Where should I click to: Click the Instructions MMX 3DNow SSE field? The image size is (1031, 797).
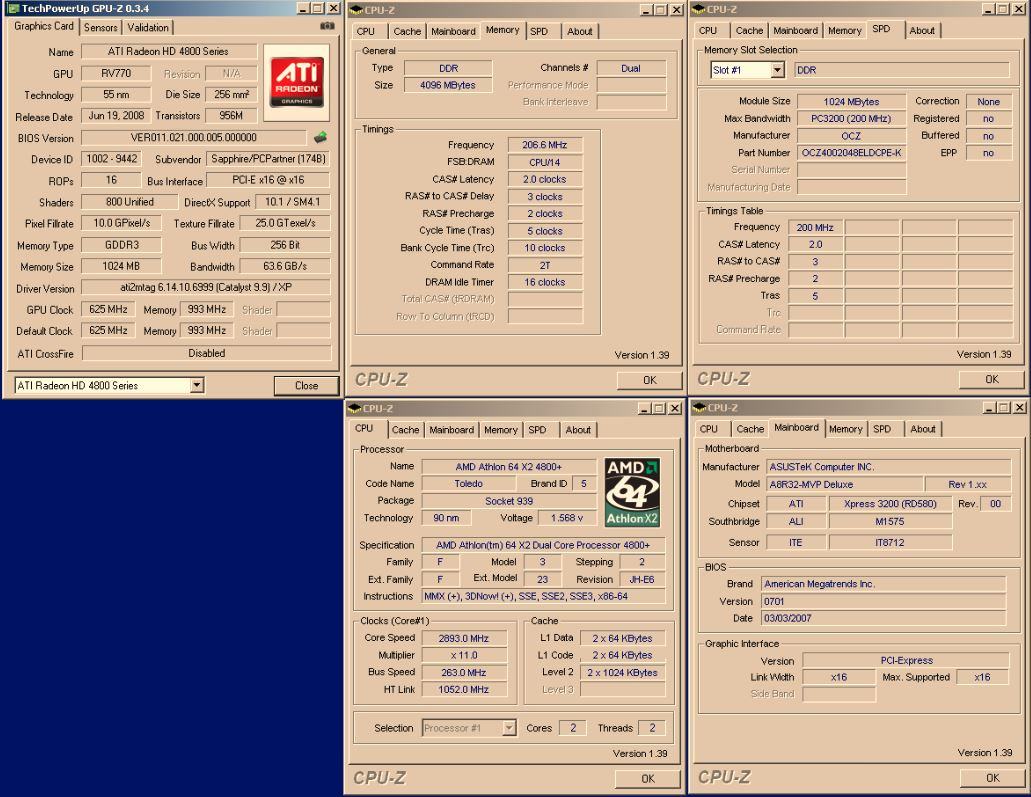(x=543, y=596)
